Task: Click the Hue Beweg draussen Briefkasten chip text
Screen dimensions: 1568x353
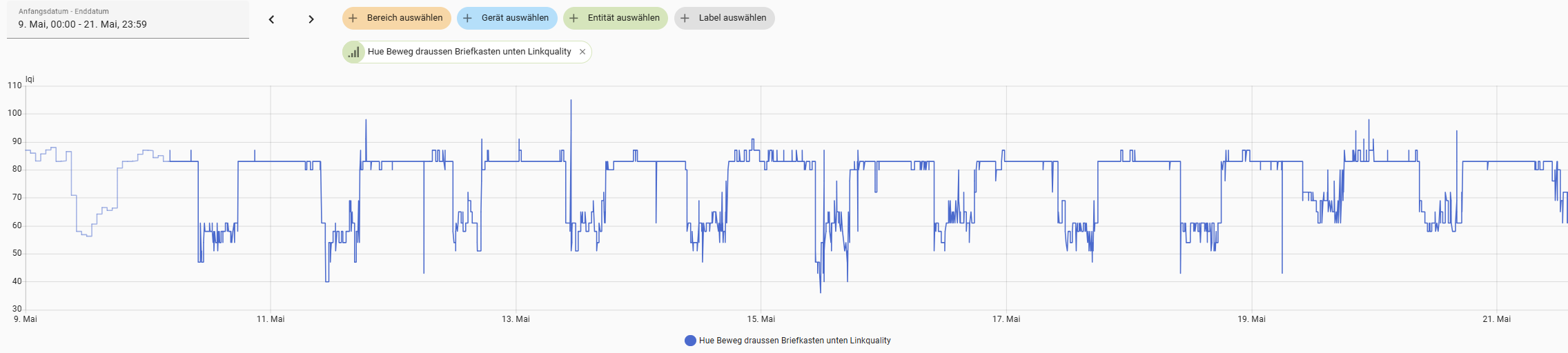Action: (x=469, y=52)
